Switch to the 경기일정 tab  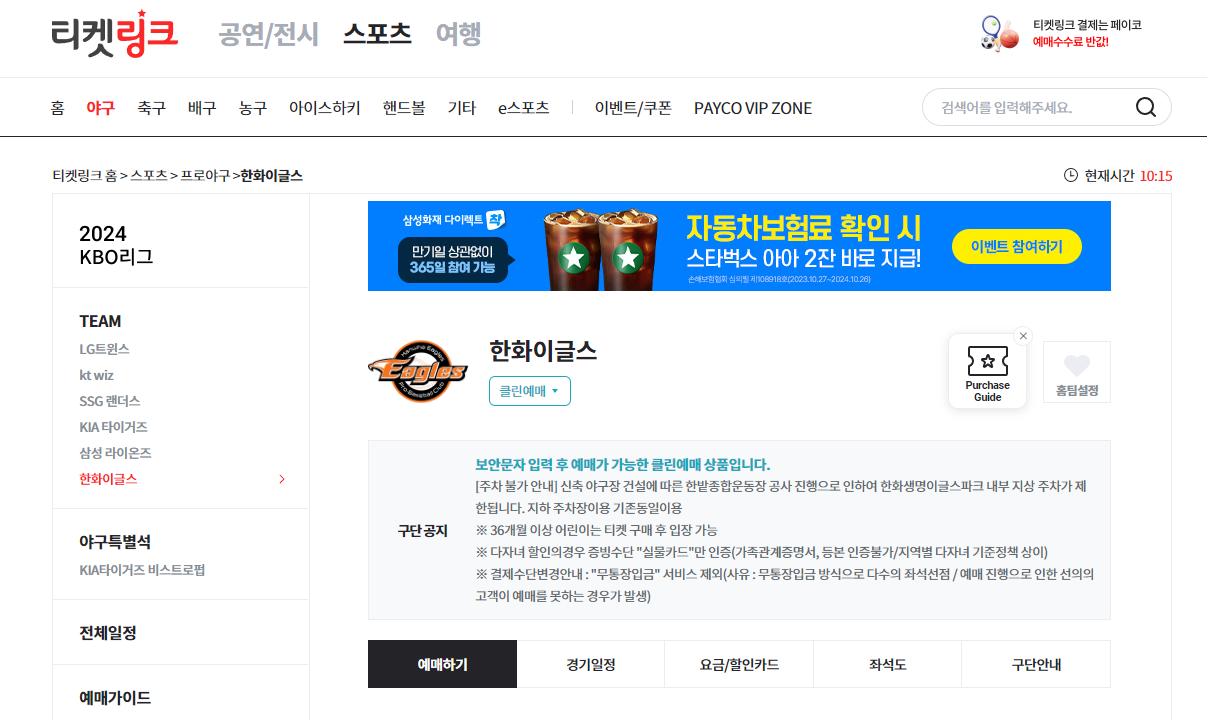click(x=591, y=664)
